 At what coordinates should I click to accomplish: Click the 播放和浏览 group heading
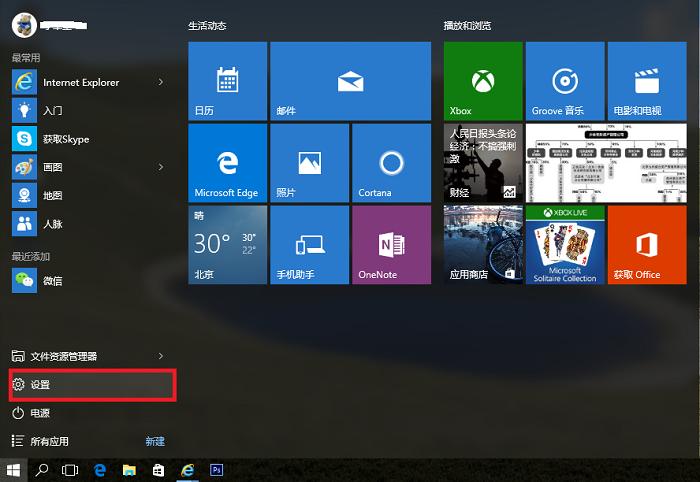(467, 26)
